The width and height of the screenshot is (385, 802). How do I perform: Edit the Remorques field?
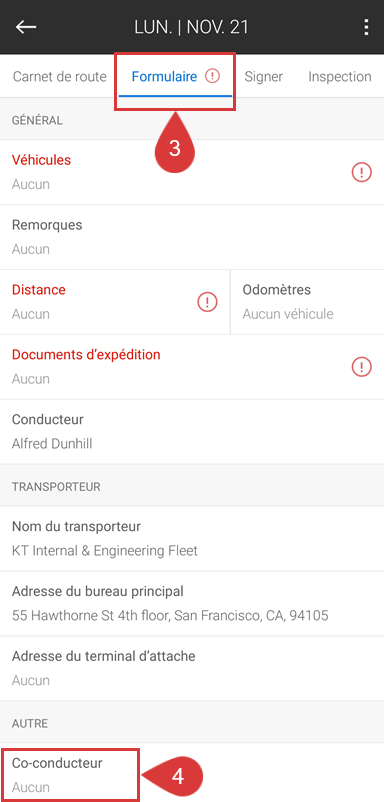(x=192, y=237)
